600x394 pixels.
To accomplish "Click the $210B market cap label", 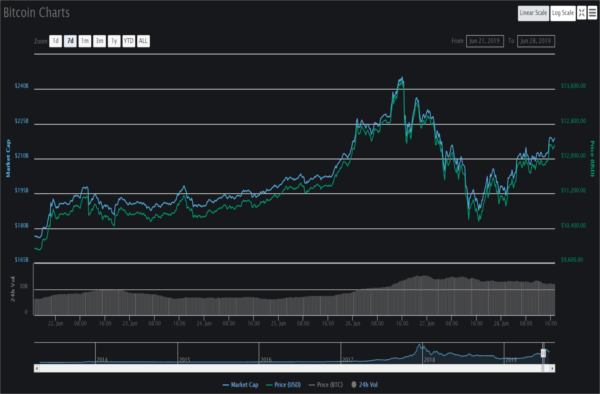I will point(21,156).
